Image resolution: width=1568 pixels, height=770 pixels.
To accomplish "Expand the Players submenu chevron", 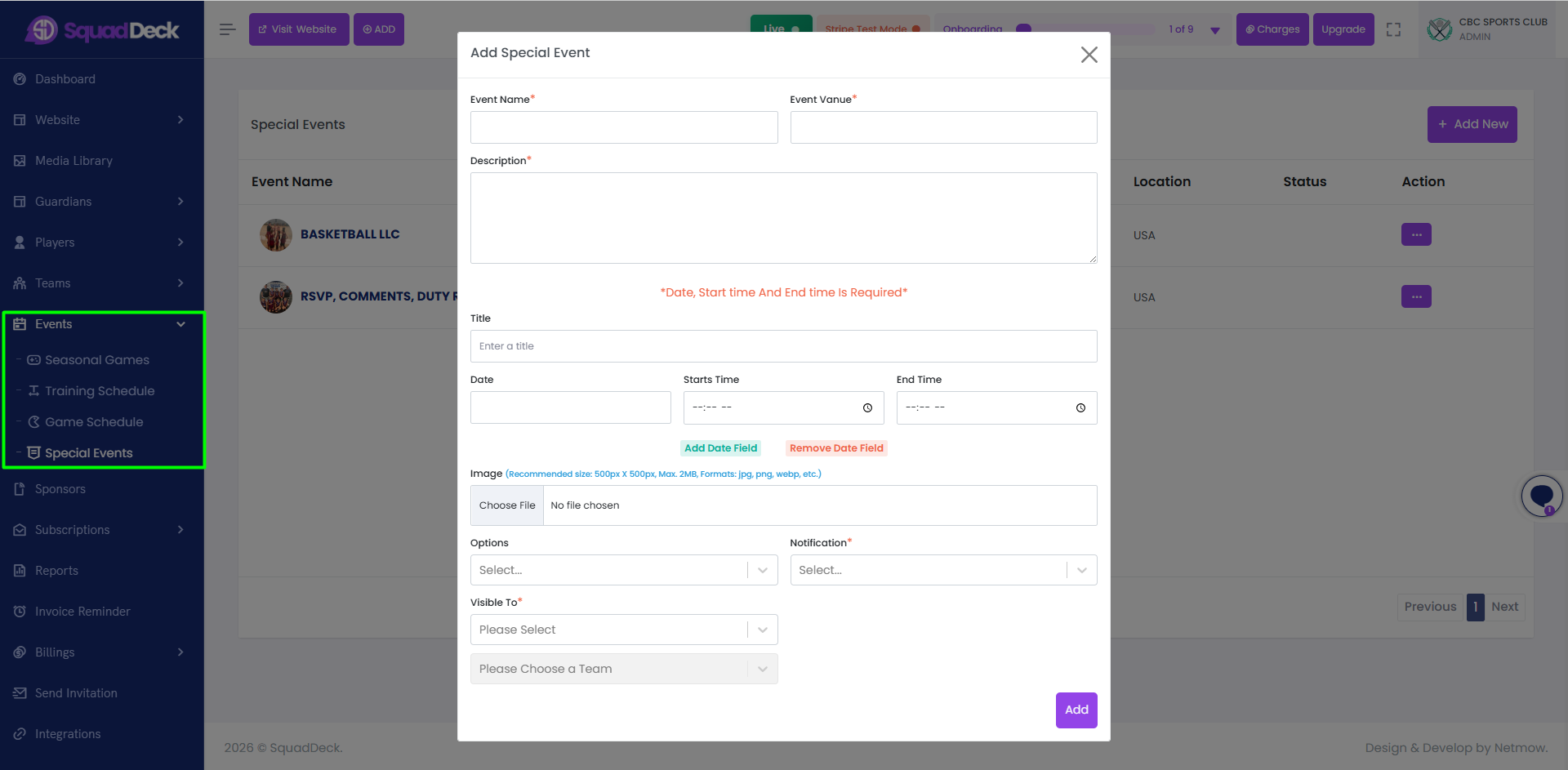I will tap(180, 243).
